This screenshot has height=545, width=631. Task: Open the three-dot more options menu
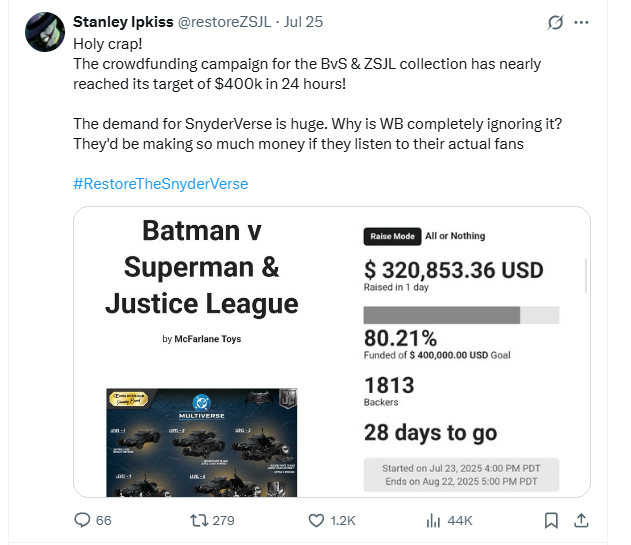coord(584,22)
